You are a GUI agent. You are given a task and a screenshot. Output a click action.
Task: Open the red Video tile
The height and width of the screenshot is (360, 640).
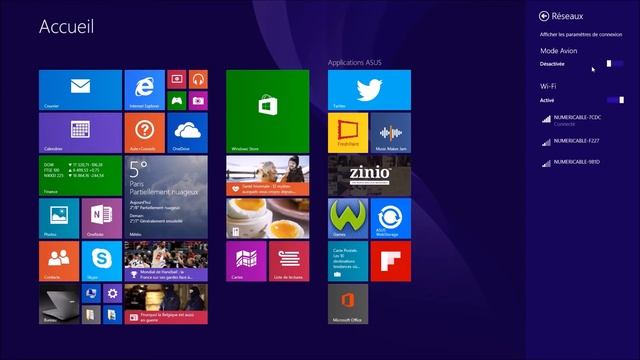(177, 79)
